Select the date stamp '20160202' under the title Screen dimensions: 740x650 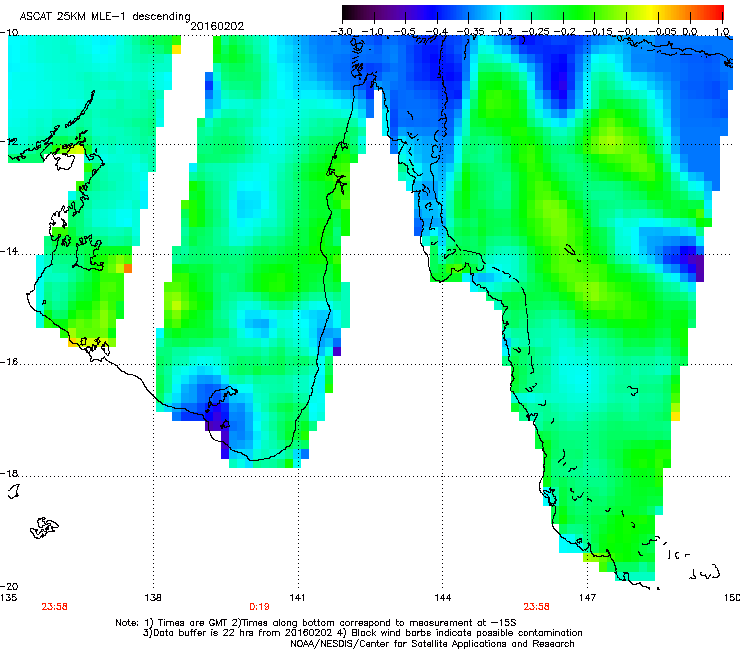point(217,26)
